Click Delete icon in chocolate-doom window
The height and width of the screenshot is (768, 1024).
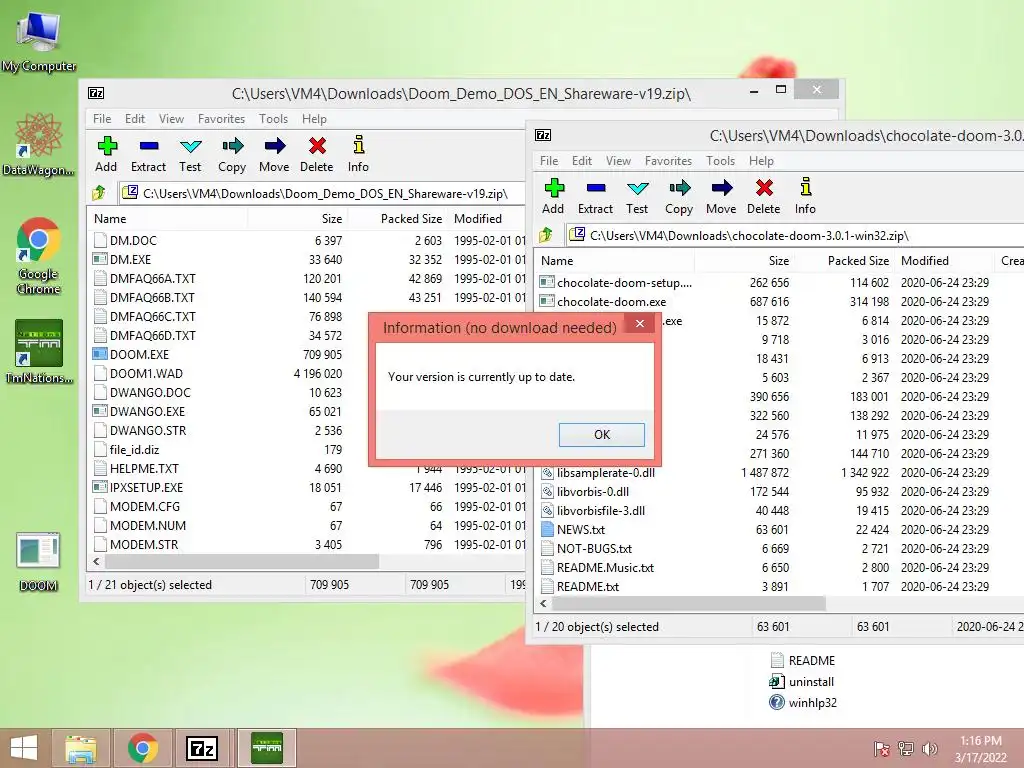click(x=764, y=188)
